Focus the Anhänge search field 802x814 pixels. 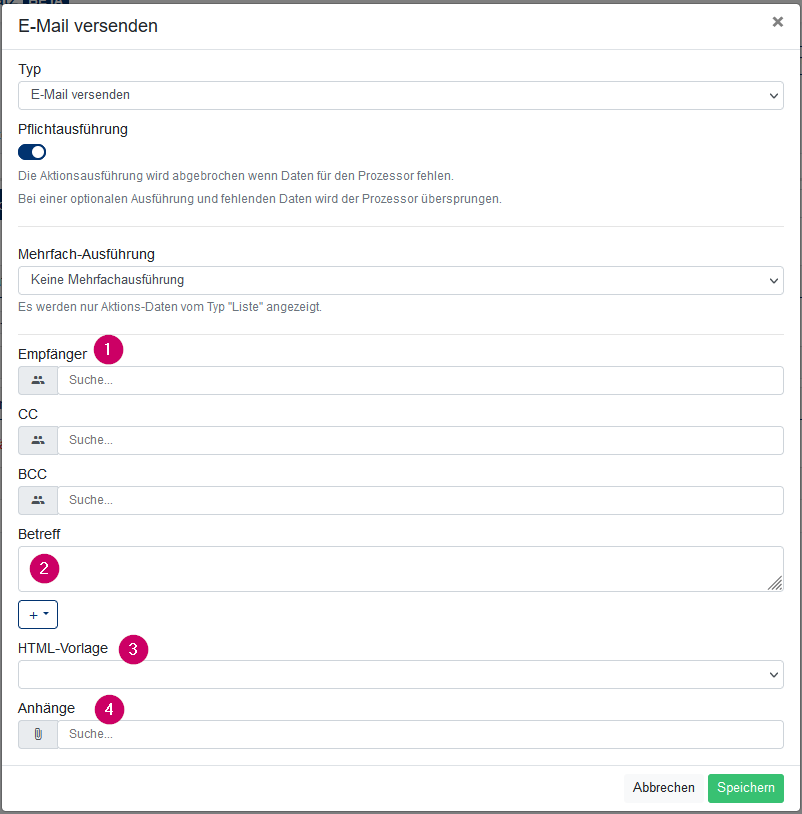[420, 734]
